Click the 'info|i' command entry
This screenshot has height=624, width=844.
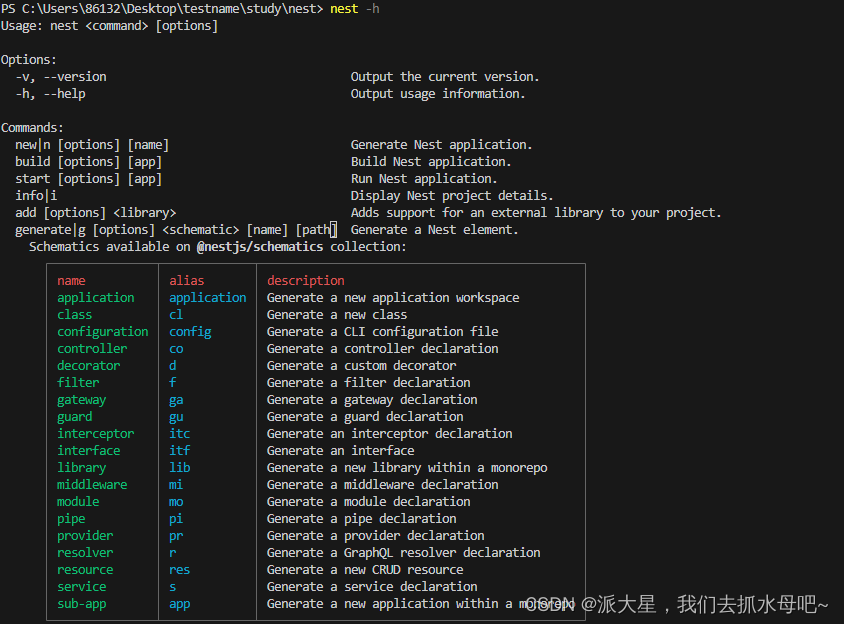[35, 195]
